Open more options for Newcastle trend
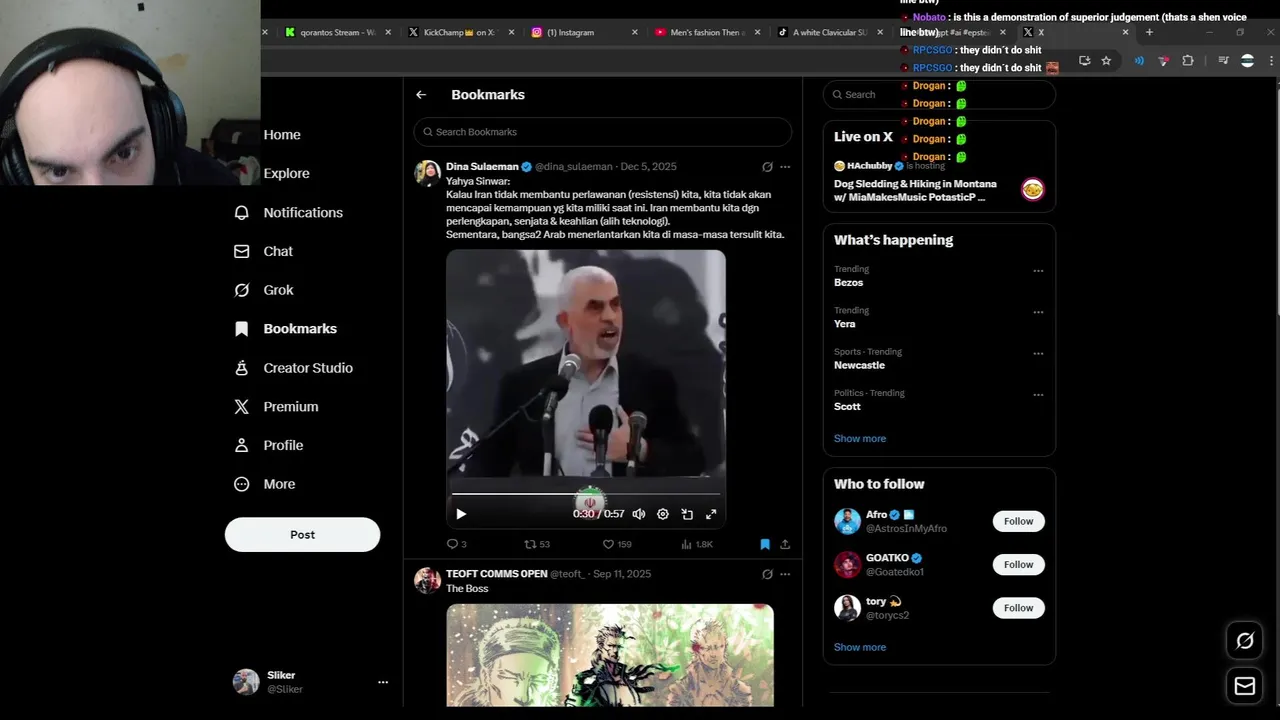 coord(1038,353)
